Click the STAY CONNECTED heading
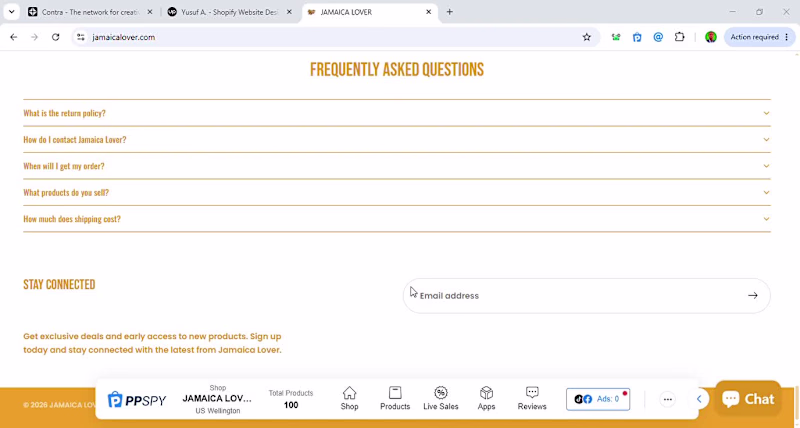 59,285
